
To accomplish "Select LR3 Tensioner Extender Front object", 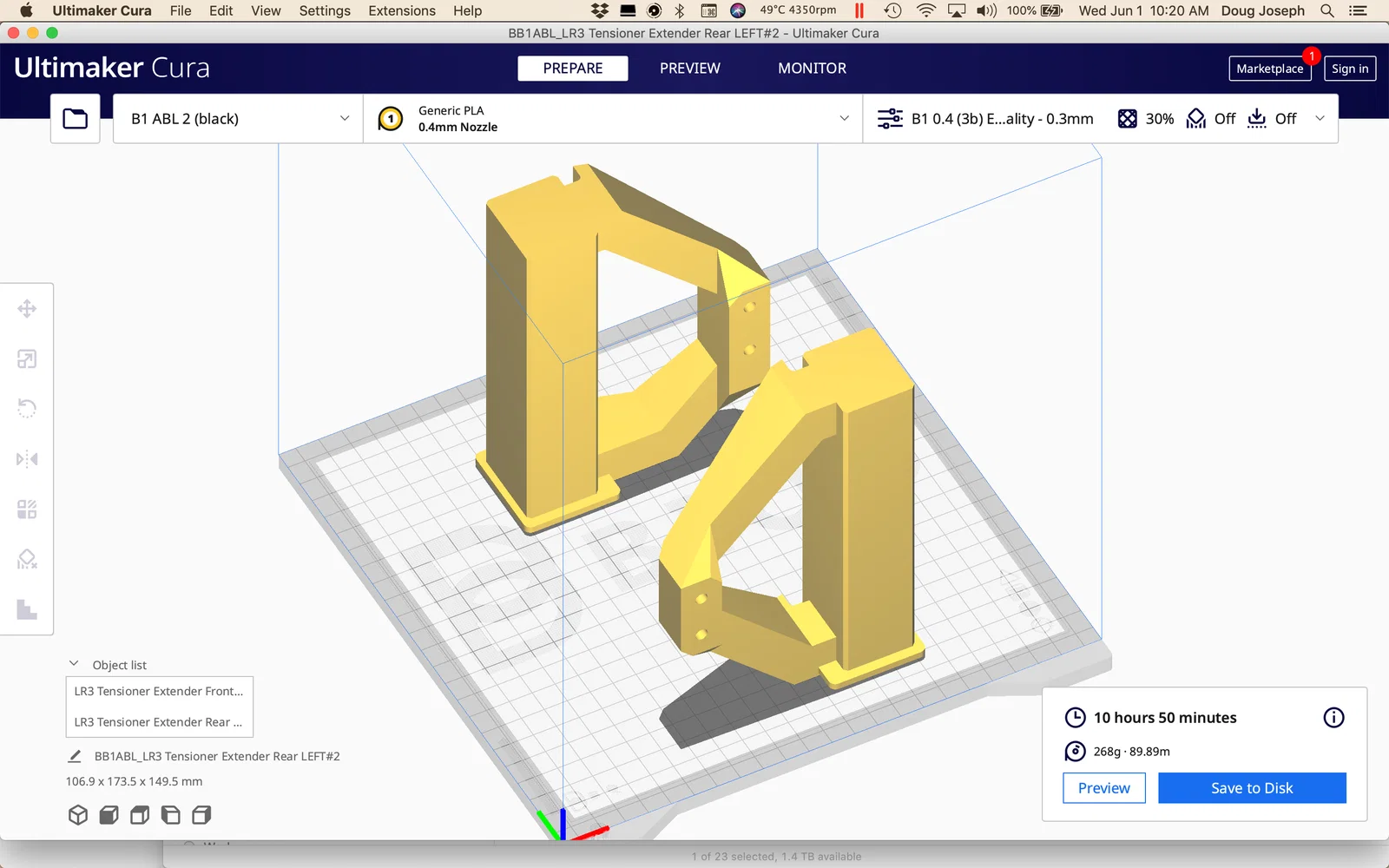I will click(x=159, y=692).
